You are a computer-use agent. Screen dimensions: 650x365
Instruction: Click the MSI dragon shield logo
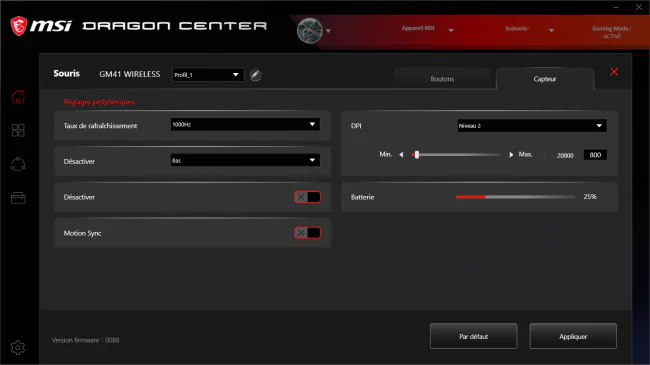19,26
